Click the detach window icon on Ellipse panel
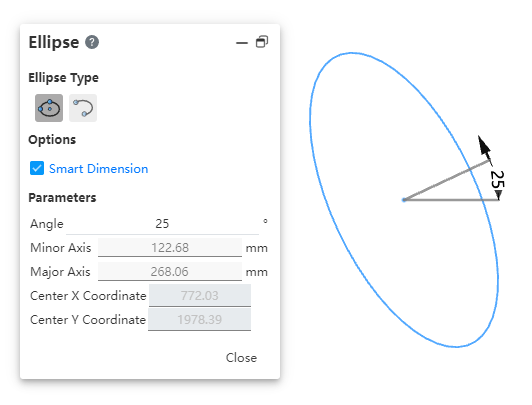This screenshot has width=532, height=405. 262,42
